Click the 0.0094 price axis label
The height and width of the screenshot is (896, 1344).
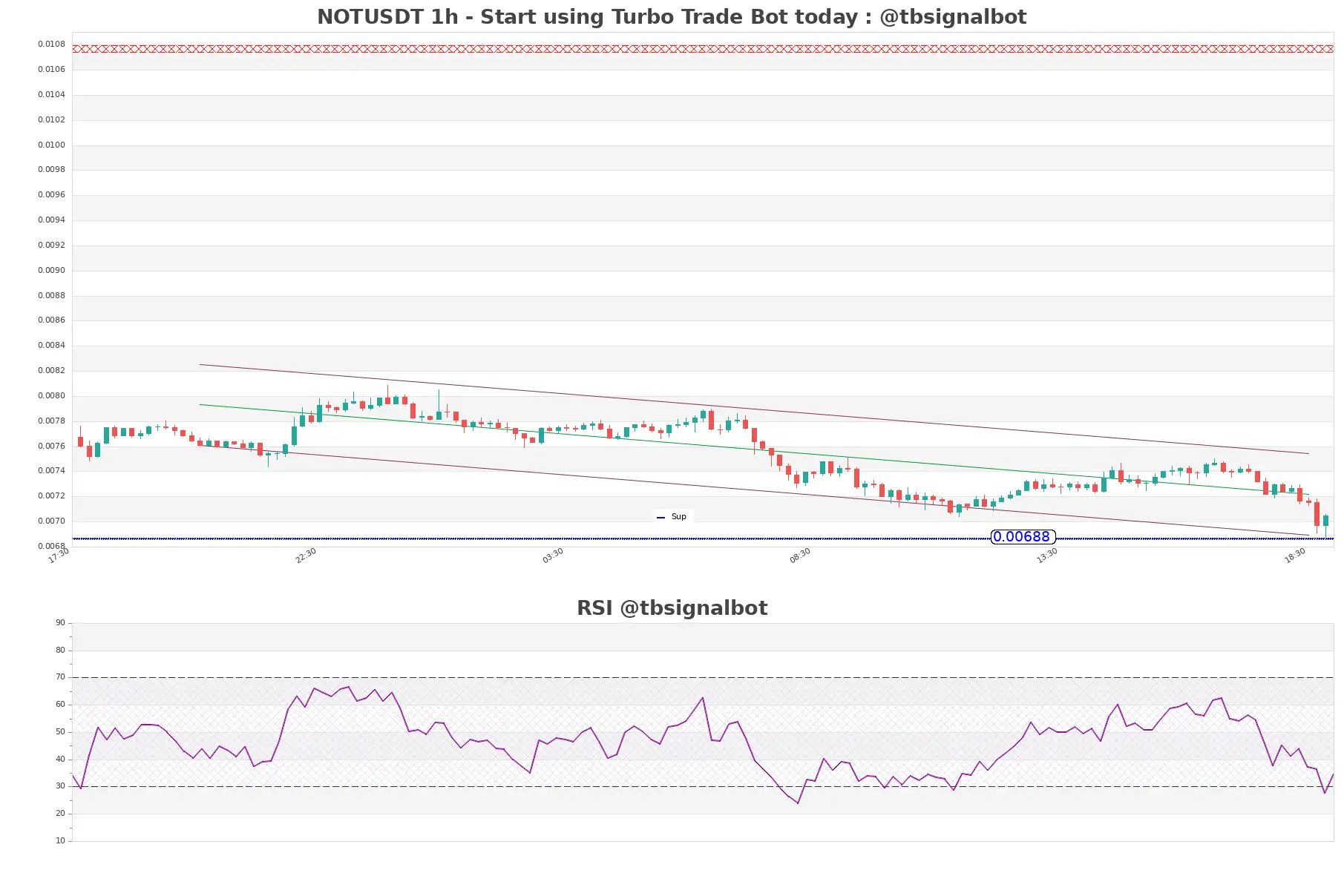51,220
